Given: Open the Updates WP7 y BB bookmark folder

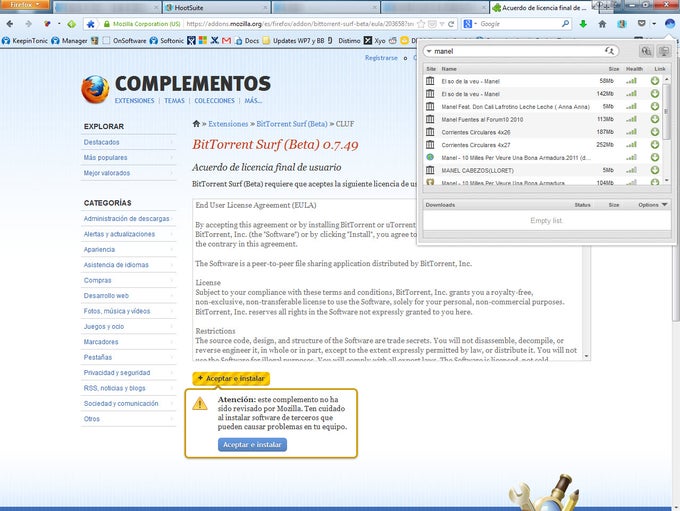Looking at the screenshot, I should 293,41.
